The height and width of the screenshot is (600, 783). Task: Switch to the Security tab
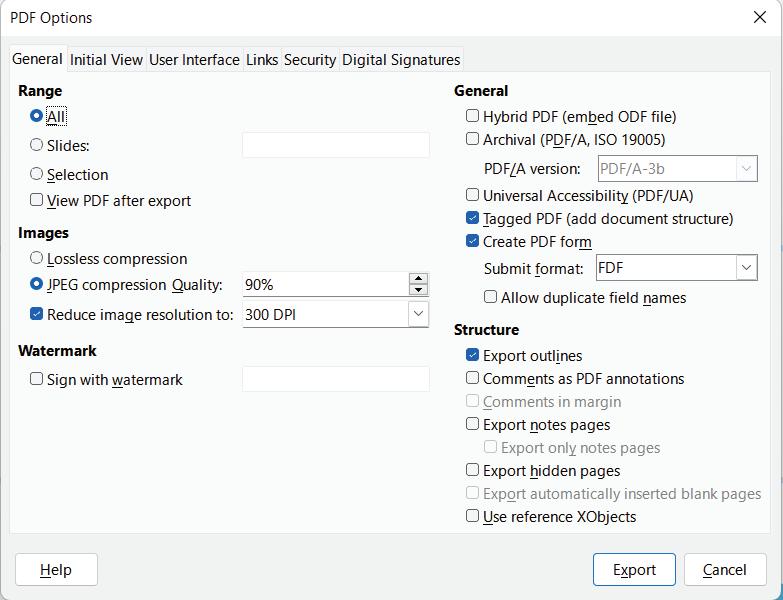[x=309, y=60]
